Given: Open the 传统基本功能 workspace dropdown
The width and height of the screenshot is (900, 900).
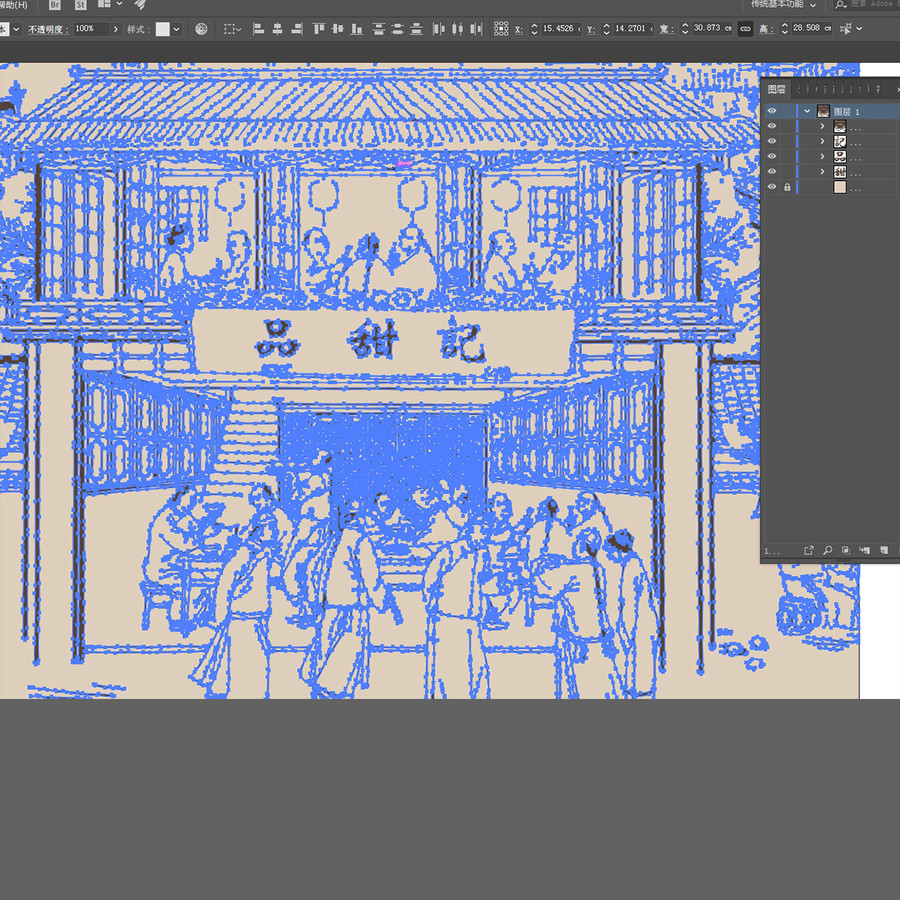Looking at the screenshot, I should click(x=783, y=5).
